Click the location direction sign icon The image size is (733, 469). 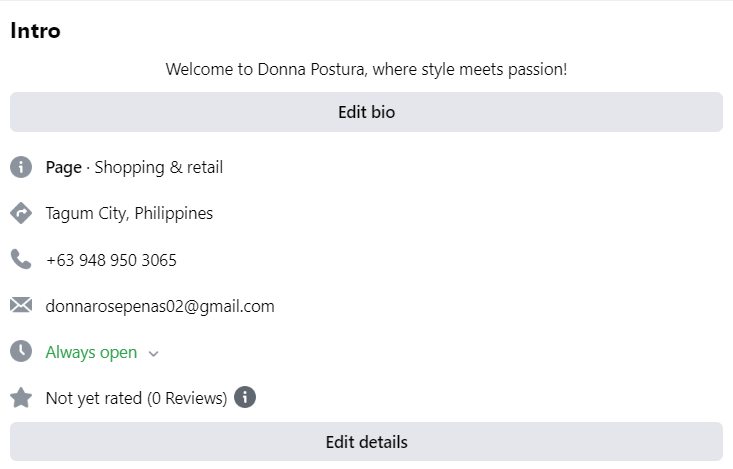[21, 213]
